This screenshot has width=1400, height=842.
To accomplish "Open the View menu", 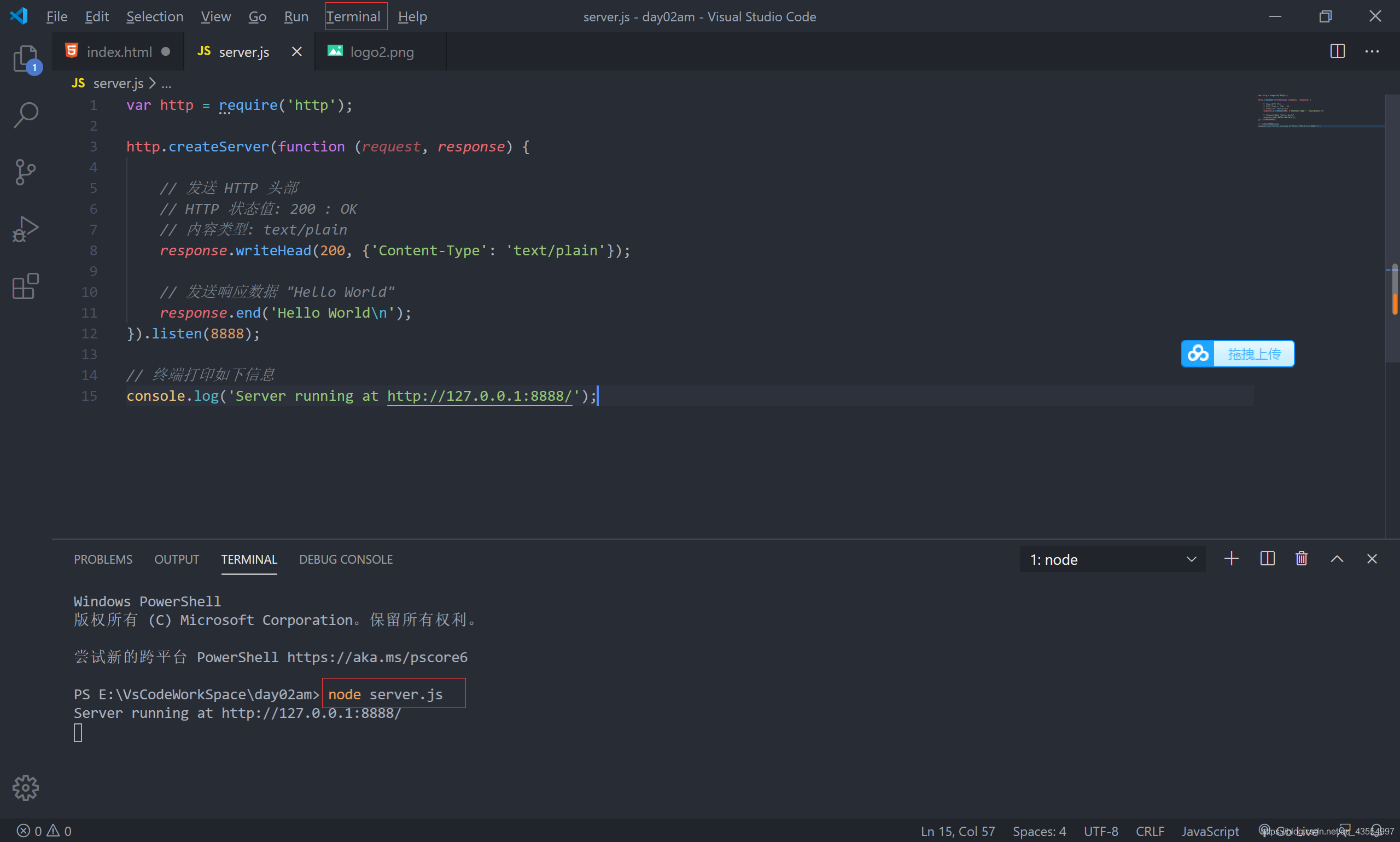I will pos(215,16).
